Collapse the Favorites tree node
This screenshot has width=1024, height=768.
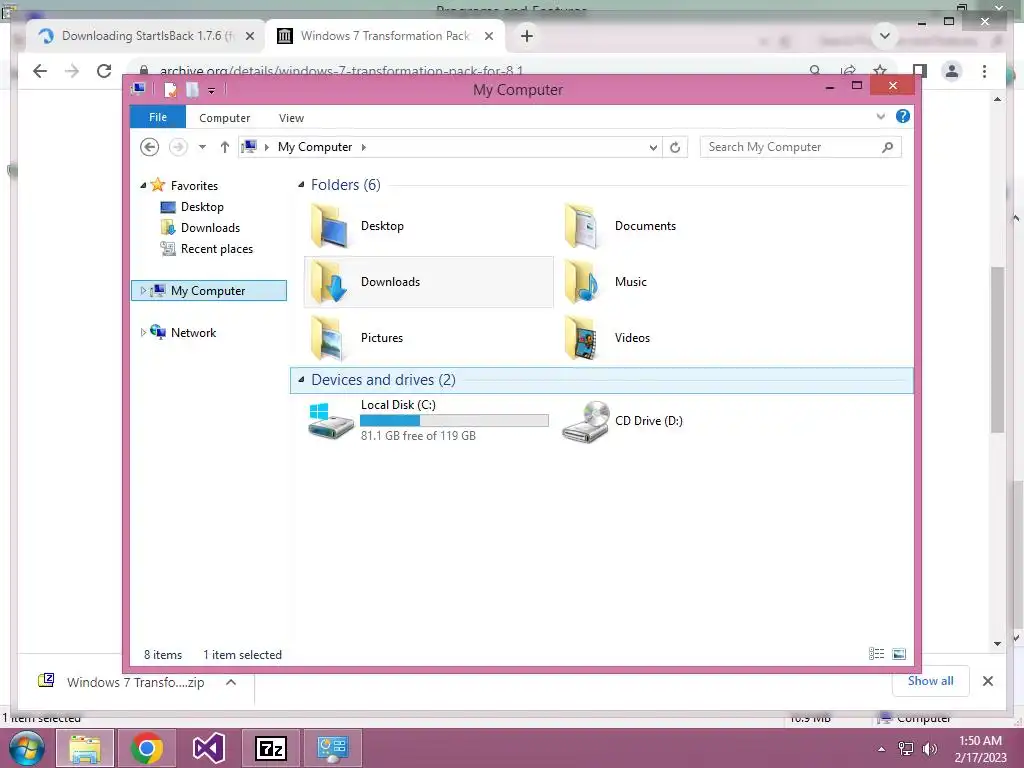coord(143,186)
